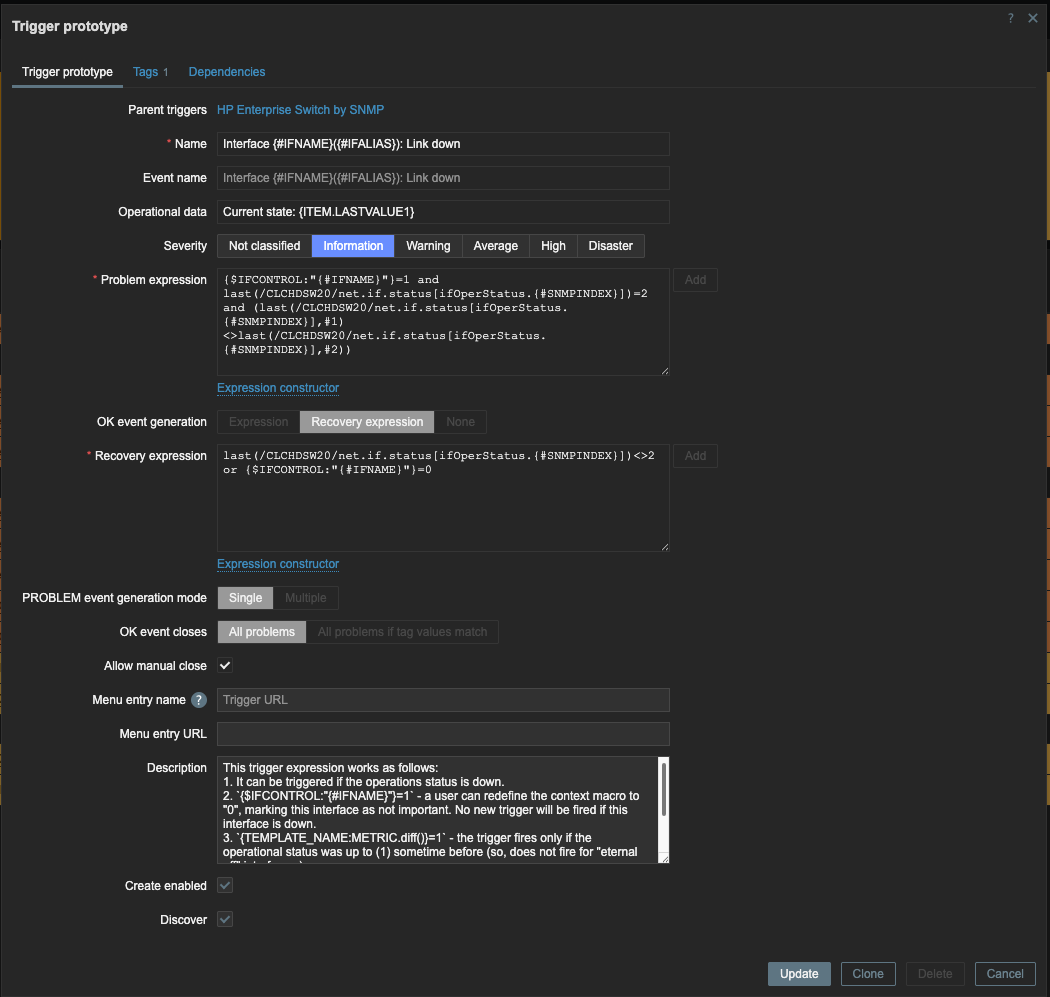This screenshot has height=997, width=1050.
Task: Click inside the Problem expression textarea
Action: (443, 322)
